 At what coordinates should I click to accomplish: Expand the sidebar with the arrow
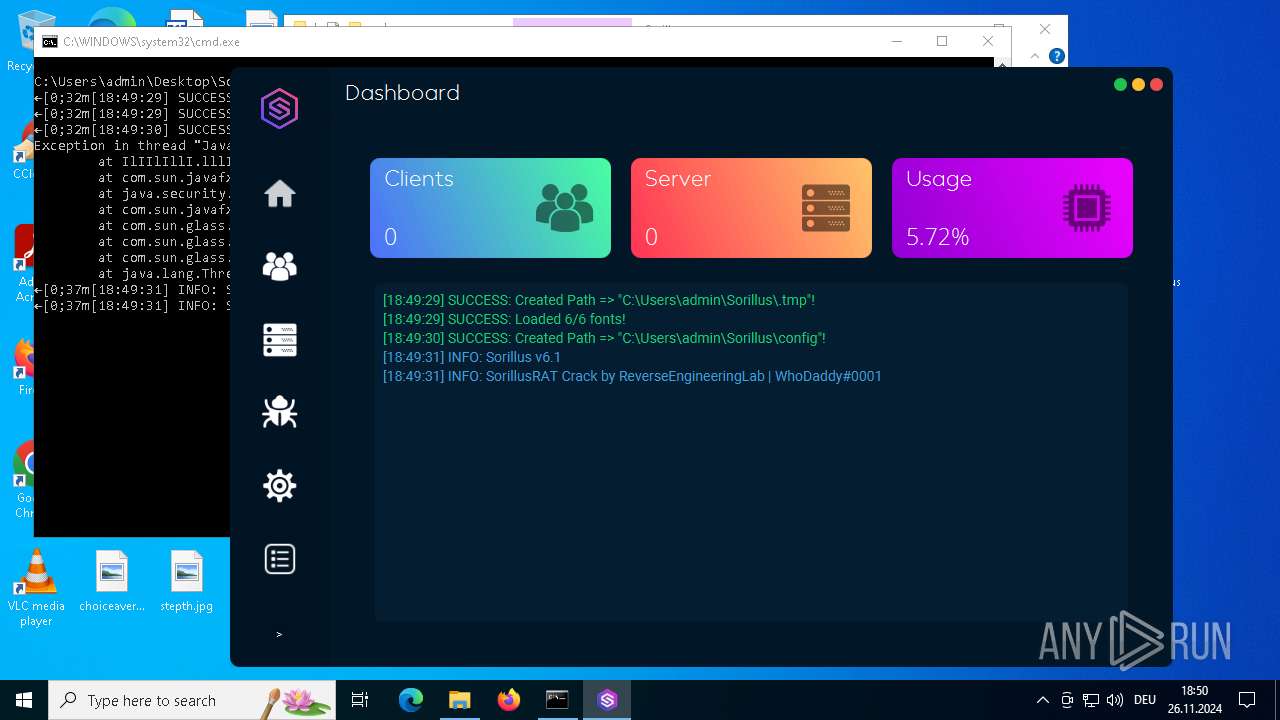(279, 634)
